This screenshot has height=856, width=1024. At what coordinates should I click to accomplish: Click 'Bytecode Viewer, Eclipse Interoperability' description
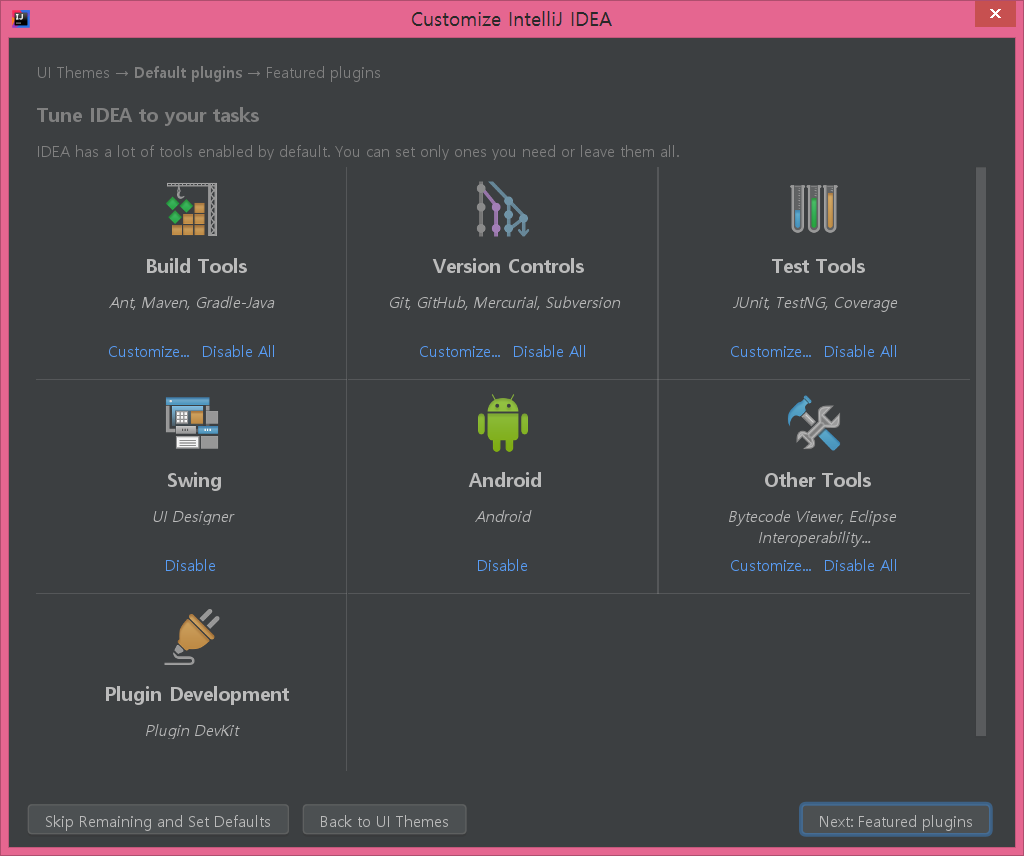(812, 528)
